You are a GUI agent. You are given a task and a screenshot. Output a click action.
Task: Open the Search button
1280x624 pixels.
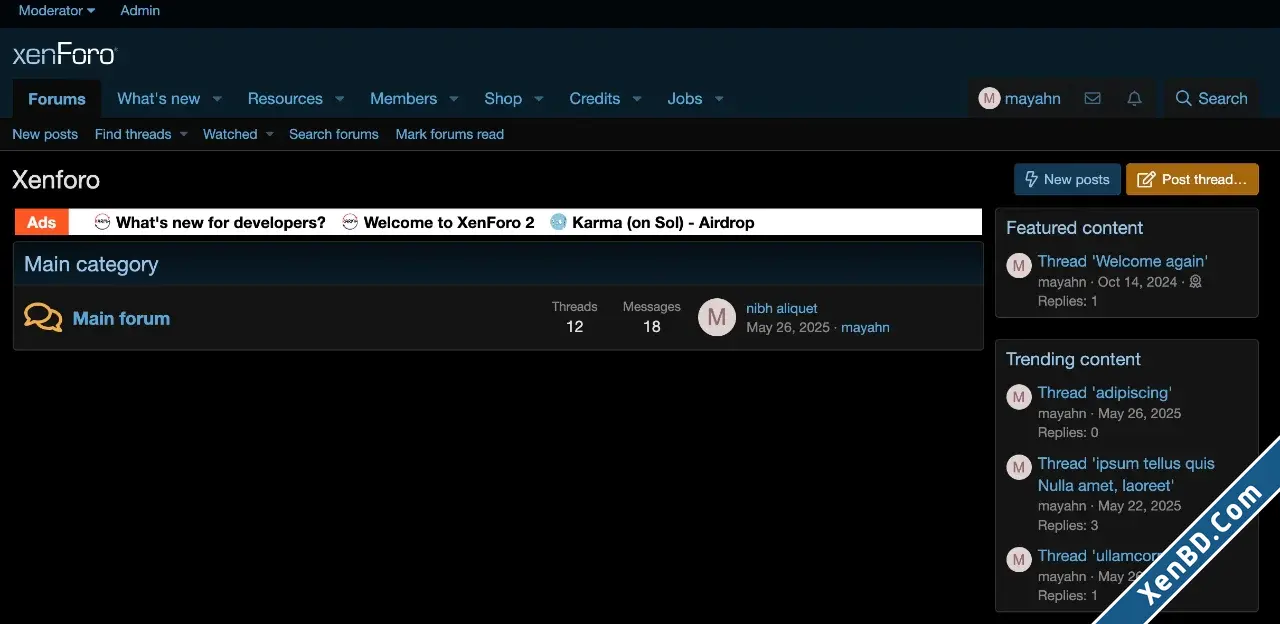pos(1211,98)
